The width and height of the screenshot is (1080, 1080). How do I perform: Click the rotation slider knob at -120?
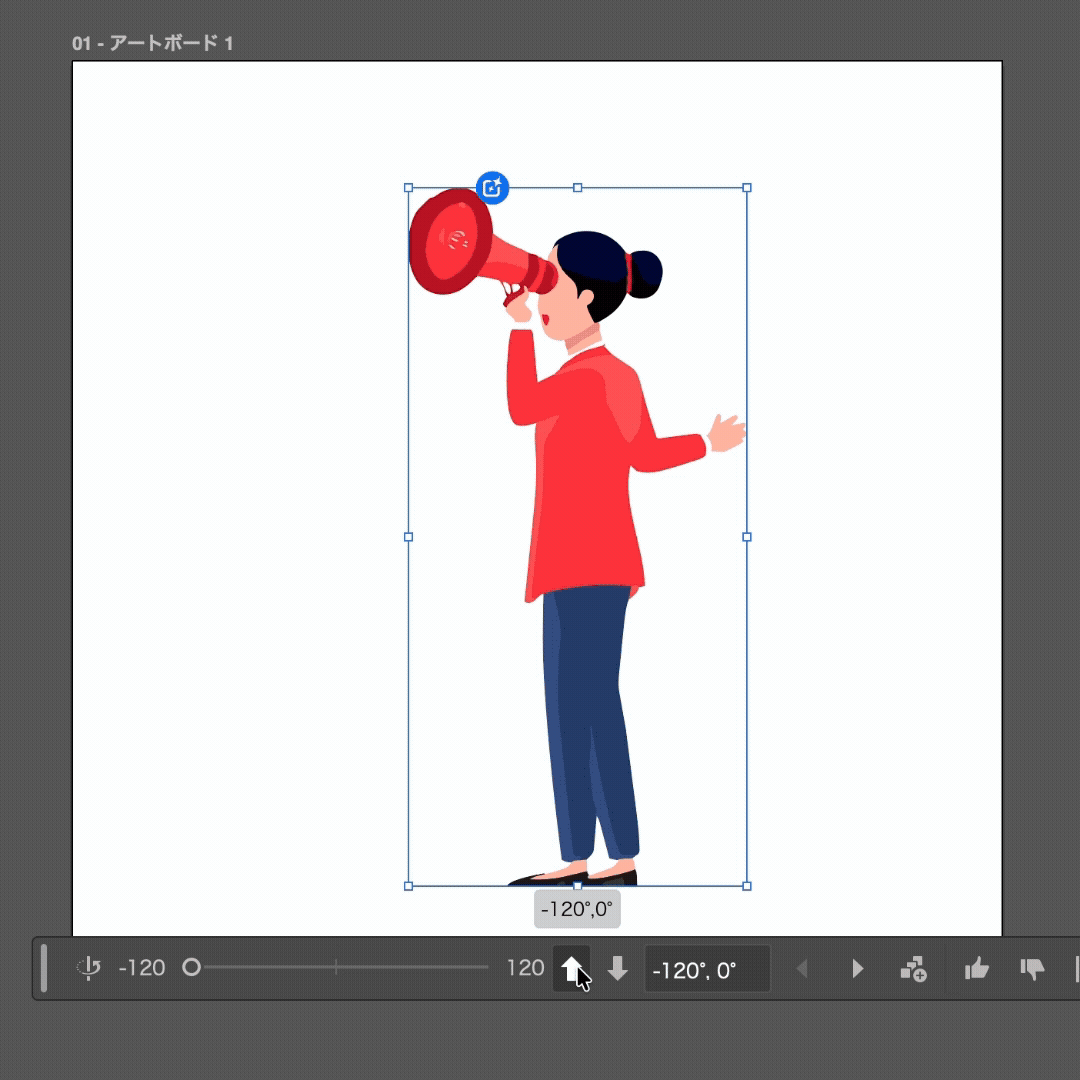(191, 967)
